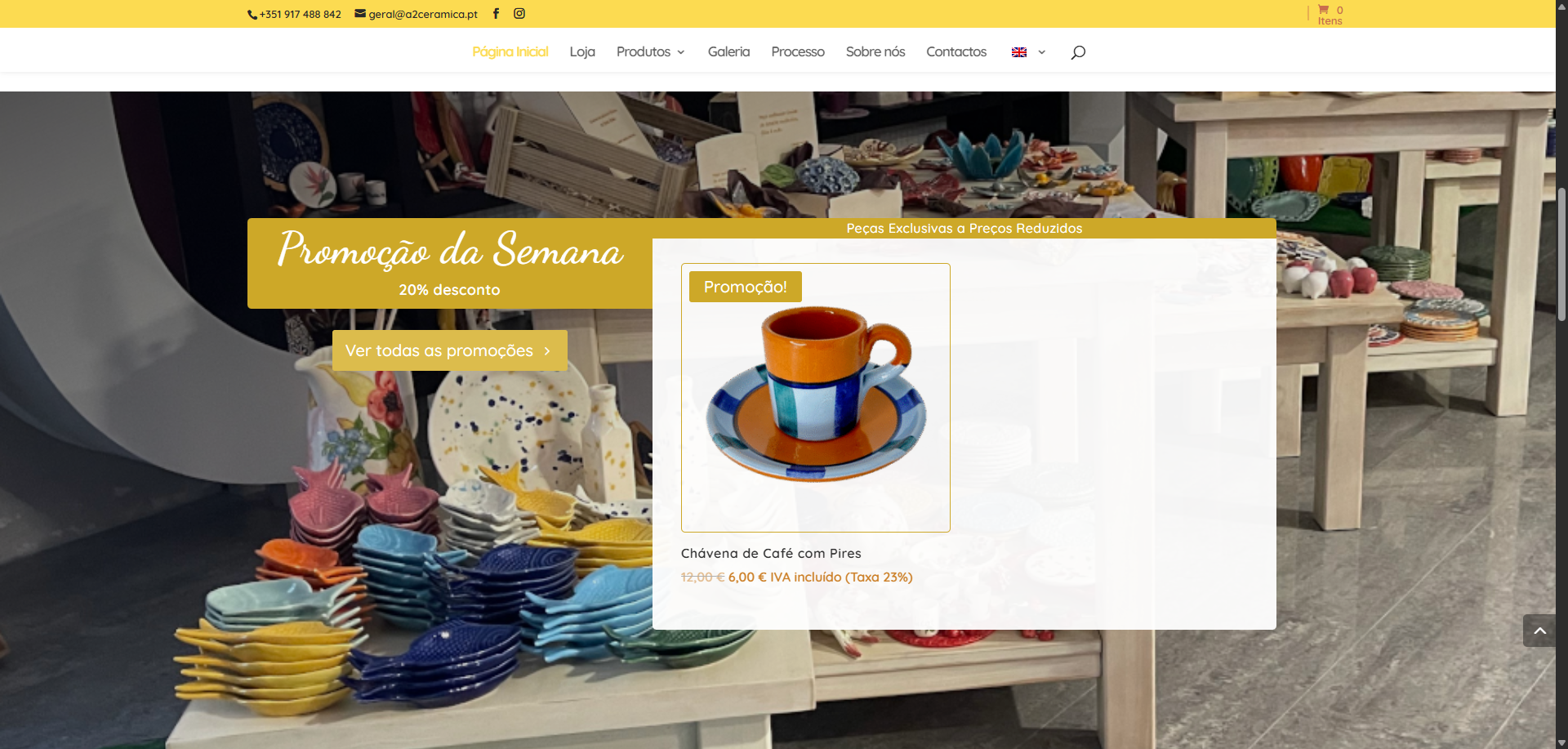Go to the Loja menu item
Image resolution: width=1568 pixels, height=749 pixels.
tap(582, 51)
